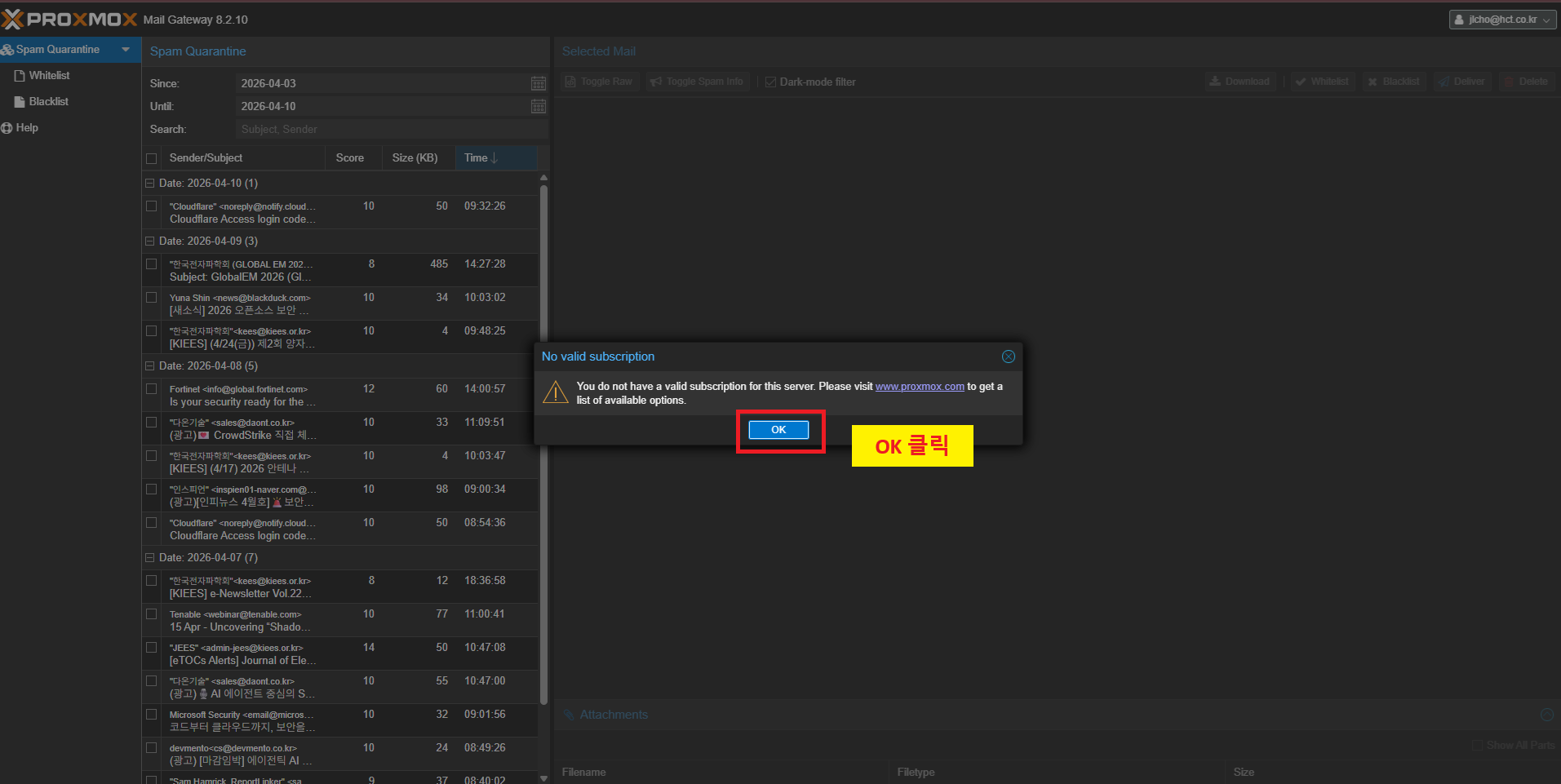Screen dimensions: 1561x784
Task: Click the Until date field 2026-04-10
Action: click(x=383, y=106)
